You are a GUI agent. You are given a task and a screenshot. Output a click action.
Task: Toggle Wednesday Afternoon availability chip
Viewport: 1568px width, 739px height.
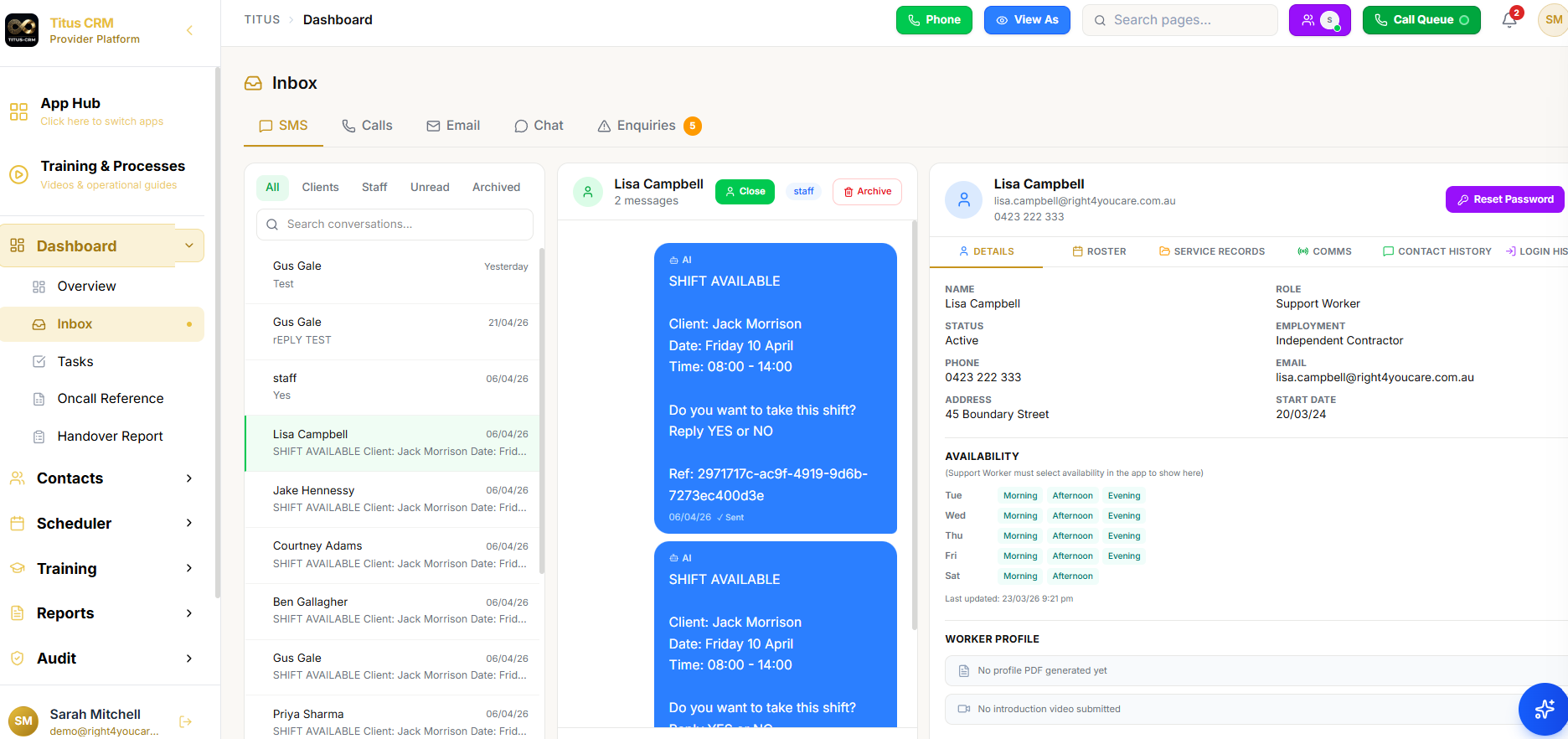[x=1072, y=516]
